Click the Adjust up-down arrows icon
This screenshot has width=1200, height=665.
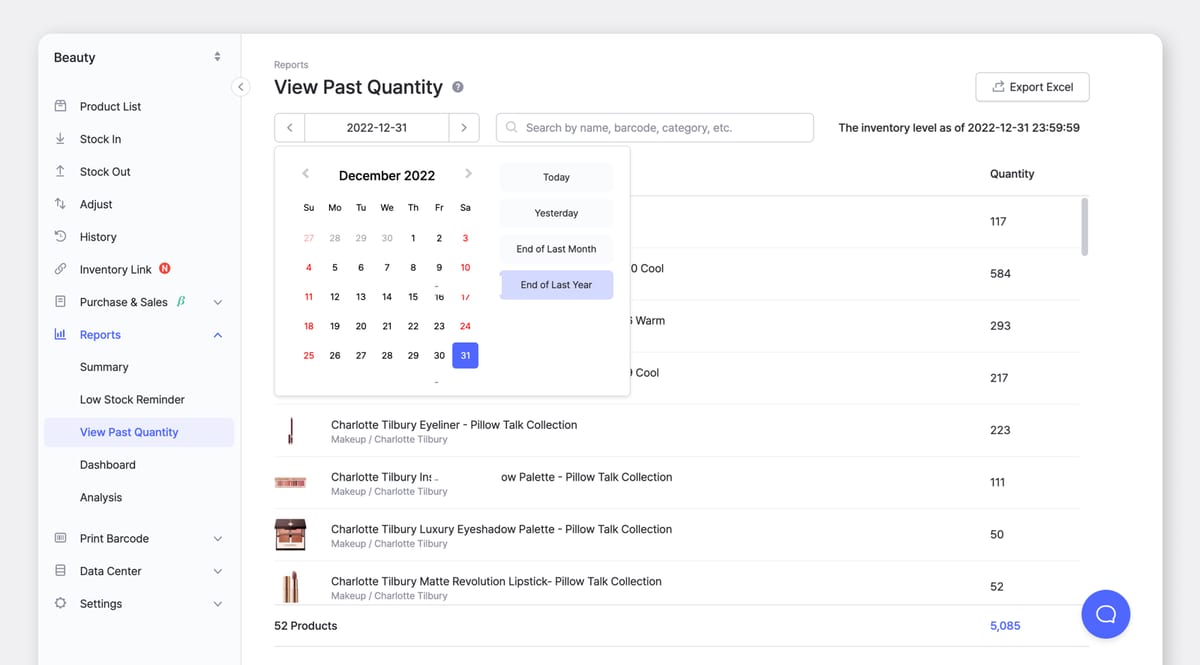(60, 204)
